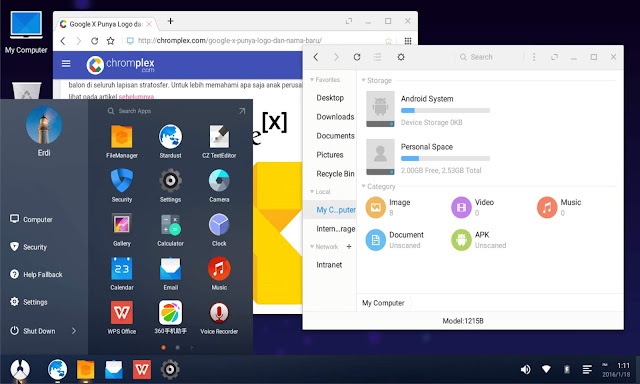
Task: Open a new browser tab
Action: tap(171, 21)
